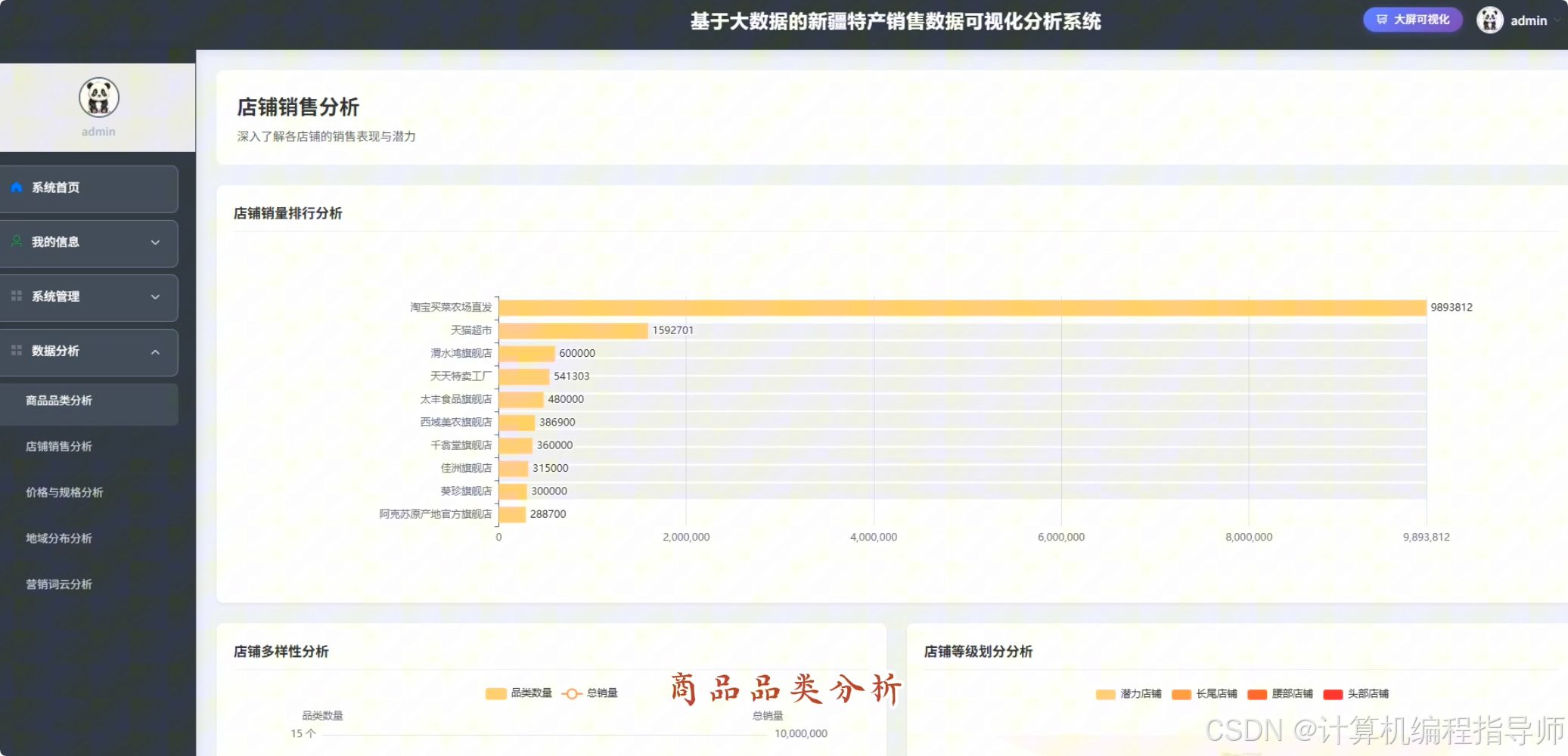The height and width of the screenshot is (756, 1568).
Task: Click the 佳洲旗舰店 bar
Action: (x=514, y=468)
